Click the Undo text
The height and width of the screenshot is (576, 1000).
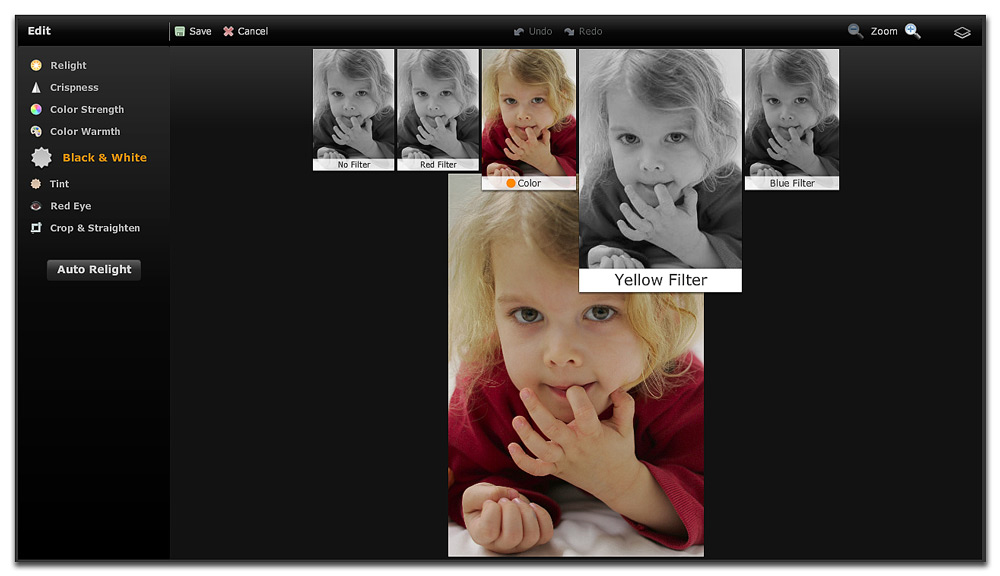click(540, 31)
